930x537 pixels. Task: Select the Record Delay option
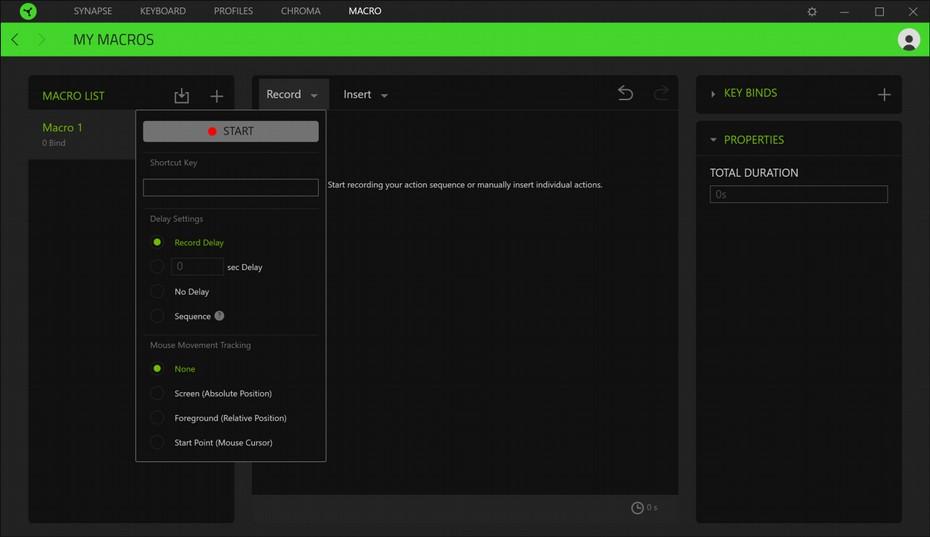[157, 242]
